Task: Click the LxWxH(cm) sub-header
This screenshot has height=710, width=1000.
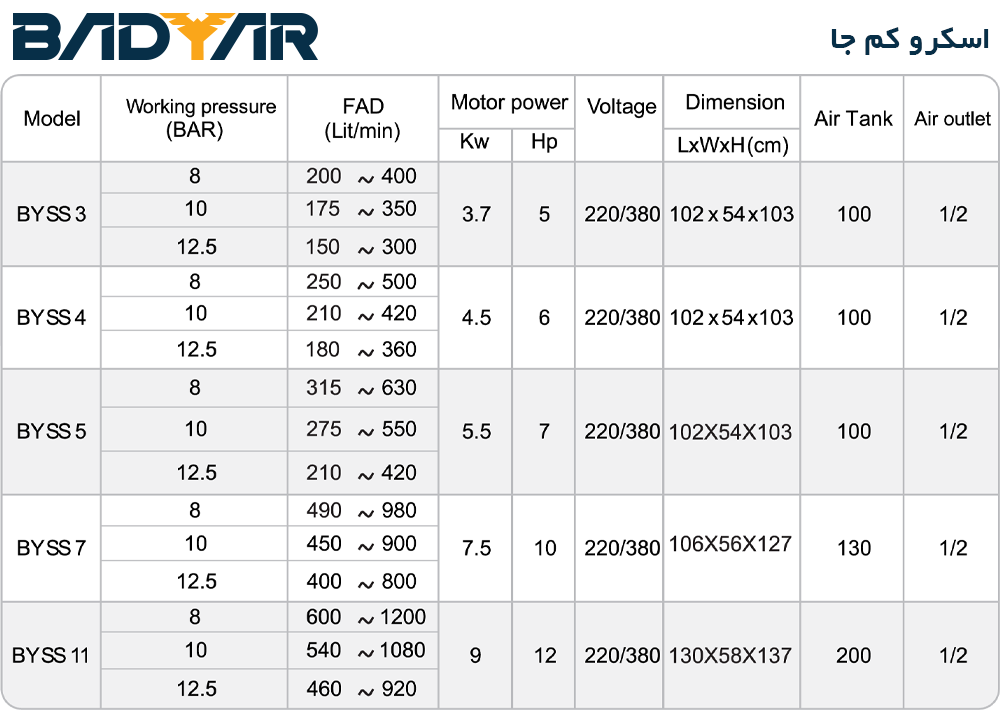Action: [x=732, y=145]
